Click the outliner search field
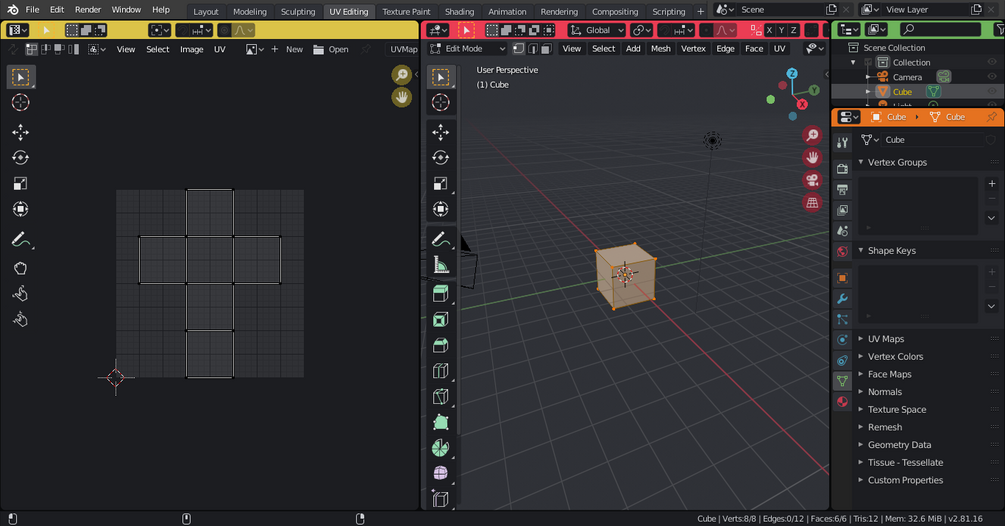 (x=940, y=29)
